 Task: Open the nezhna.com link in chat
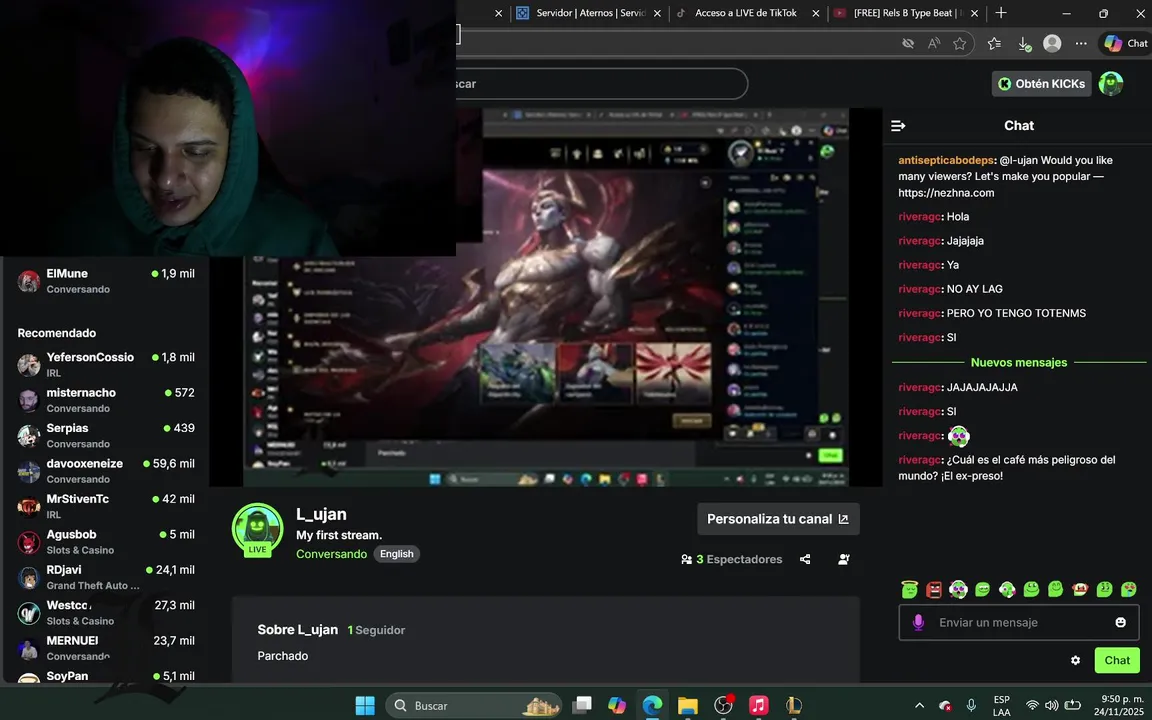pyautogui.click(x=946, y=193)
